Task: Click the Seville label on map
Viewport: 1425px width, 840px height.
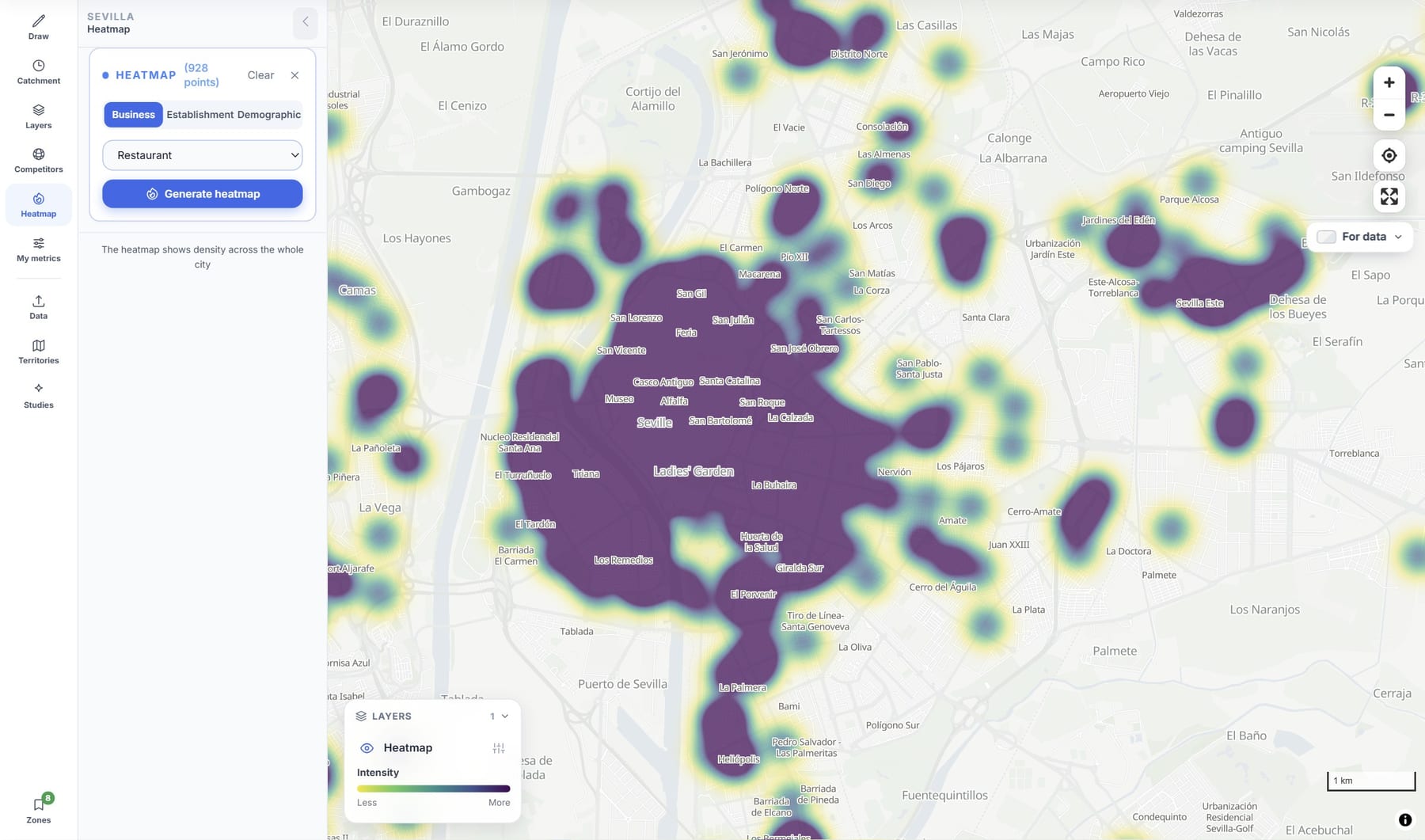Action: pos(655,423)
